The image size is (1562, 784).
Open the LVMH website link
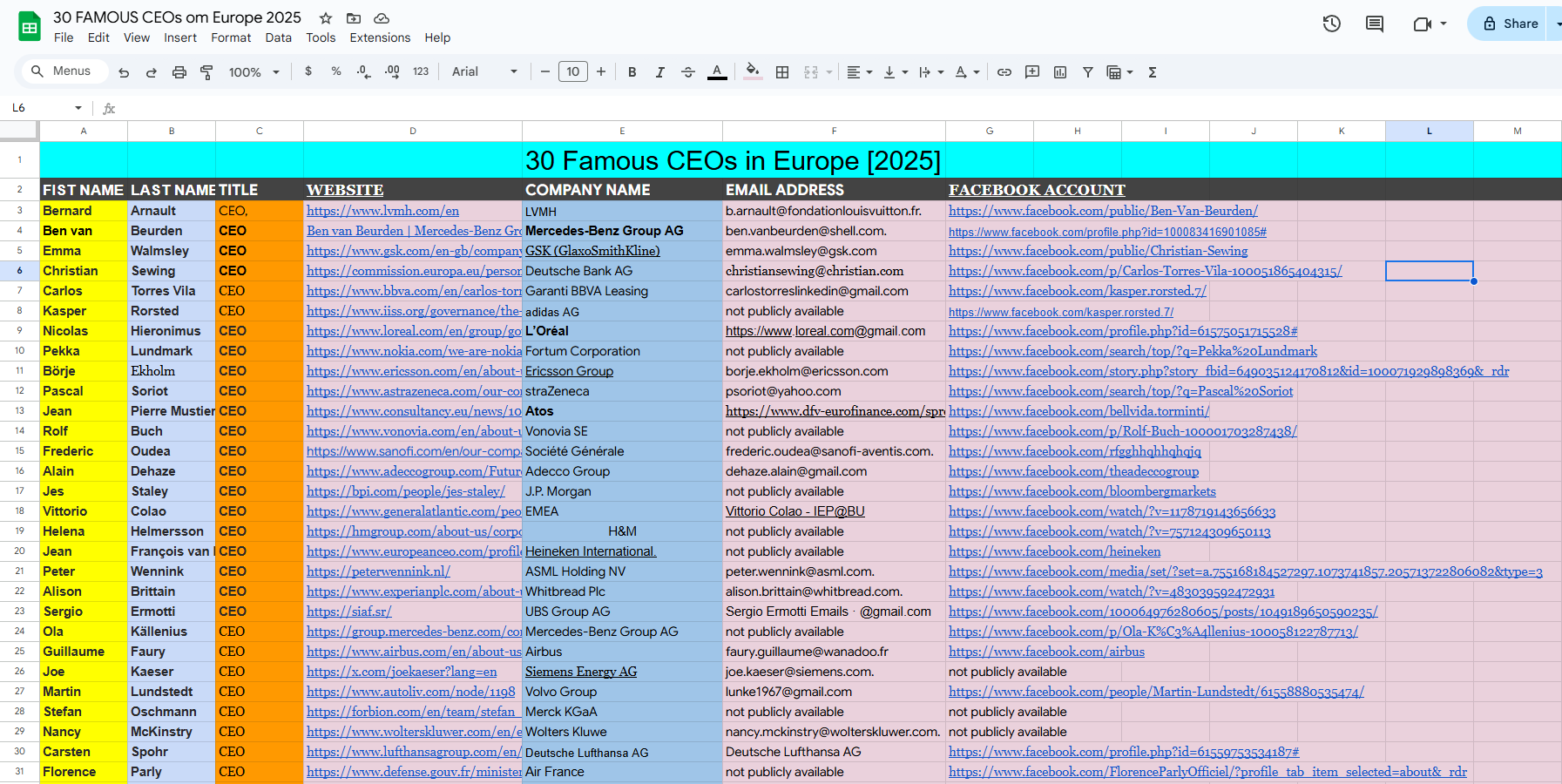coord(382,211)
